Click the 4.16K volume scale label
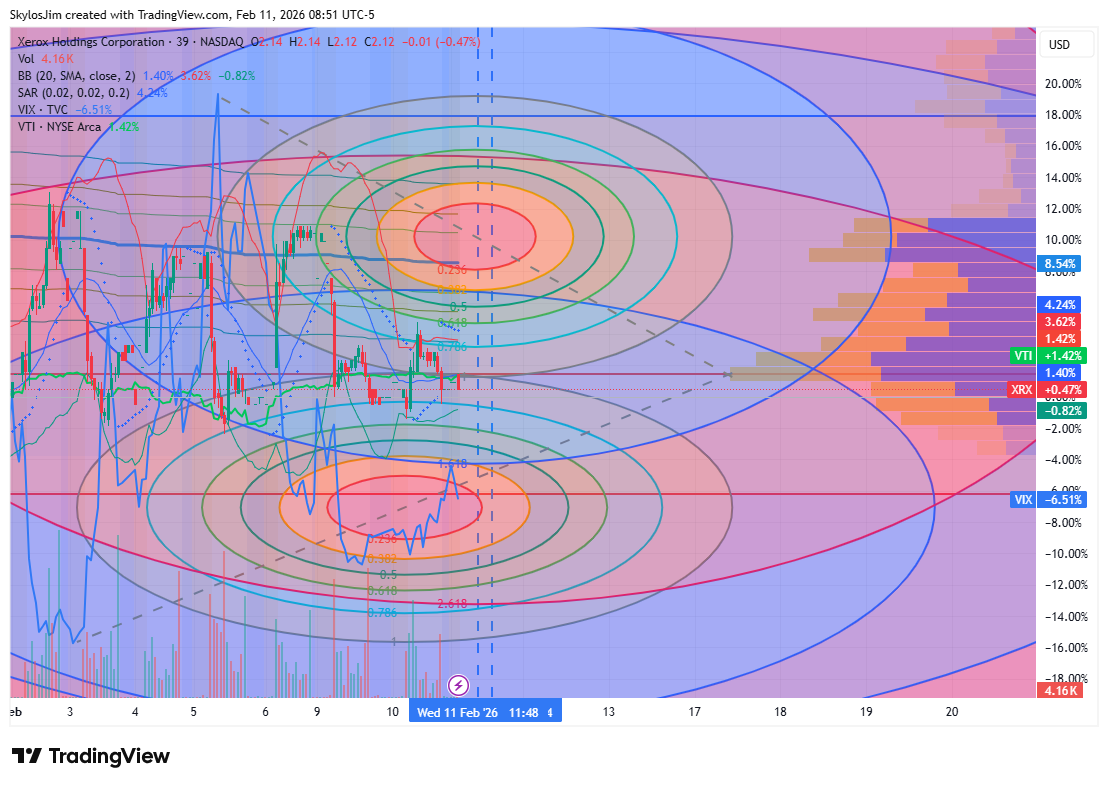This screenshot has height=786, width=1108. [1059, 691]
